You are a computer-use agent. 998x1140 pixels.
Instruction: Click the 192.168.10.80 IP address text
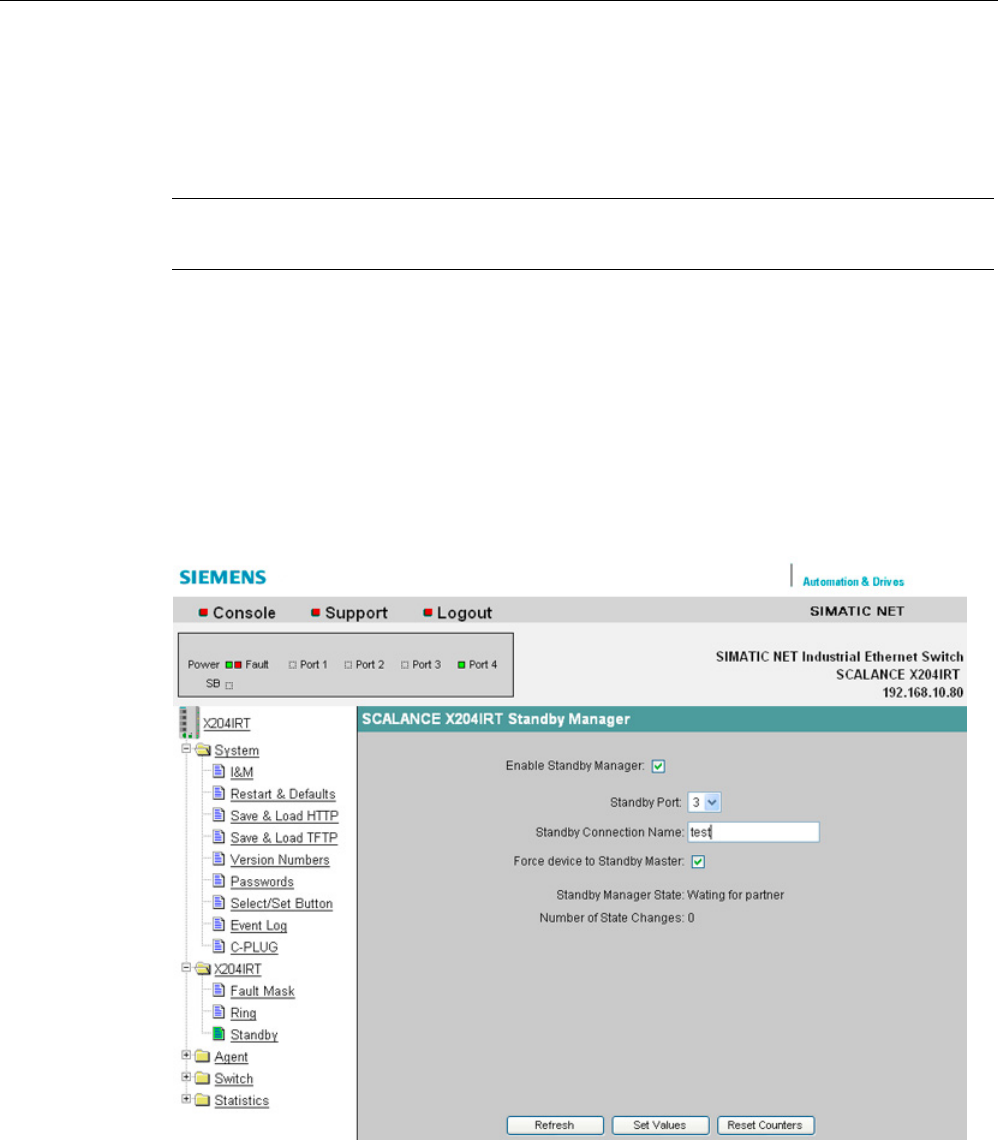(x=922, y=692)
